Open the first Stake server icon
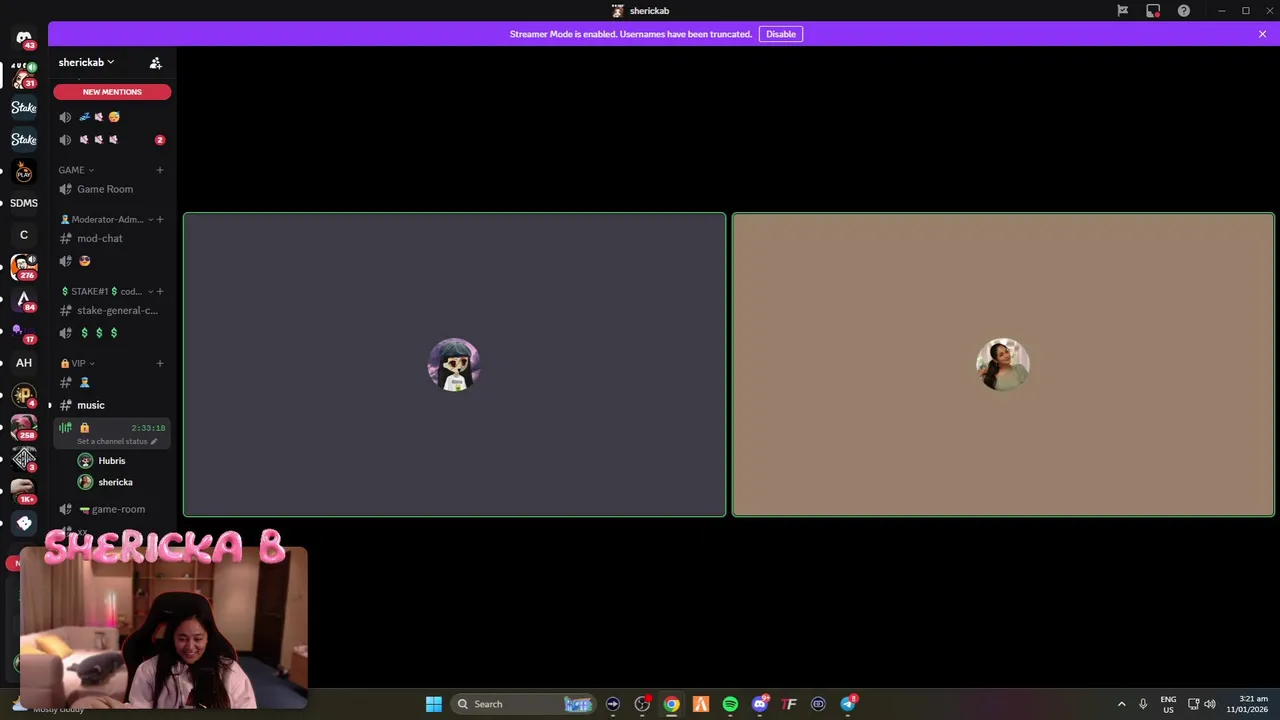This screenshot has width=1280, height=720. [x=24, y=107]
